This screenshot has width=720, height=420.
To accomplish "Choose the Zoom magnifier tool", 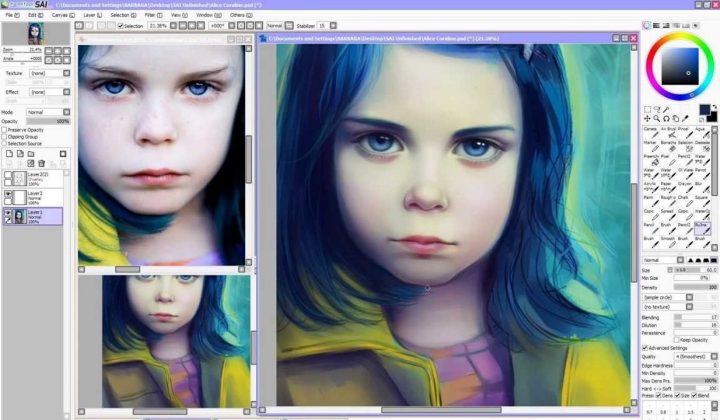I will [657, 118].
